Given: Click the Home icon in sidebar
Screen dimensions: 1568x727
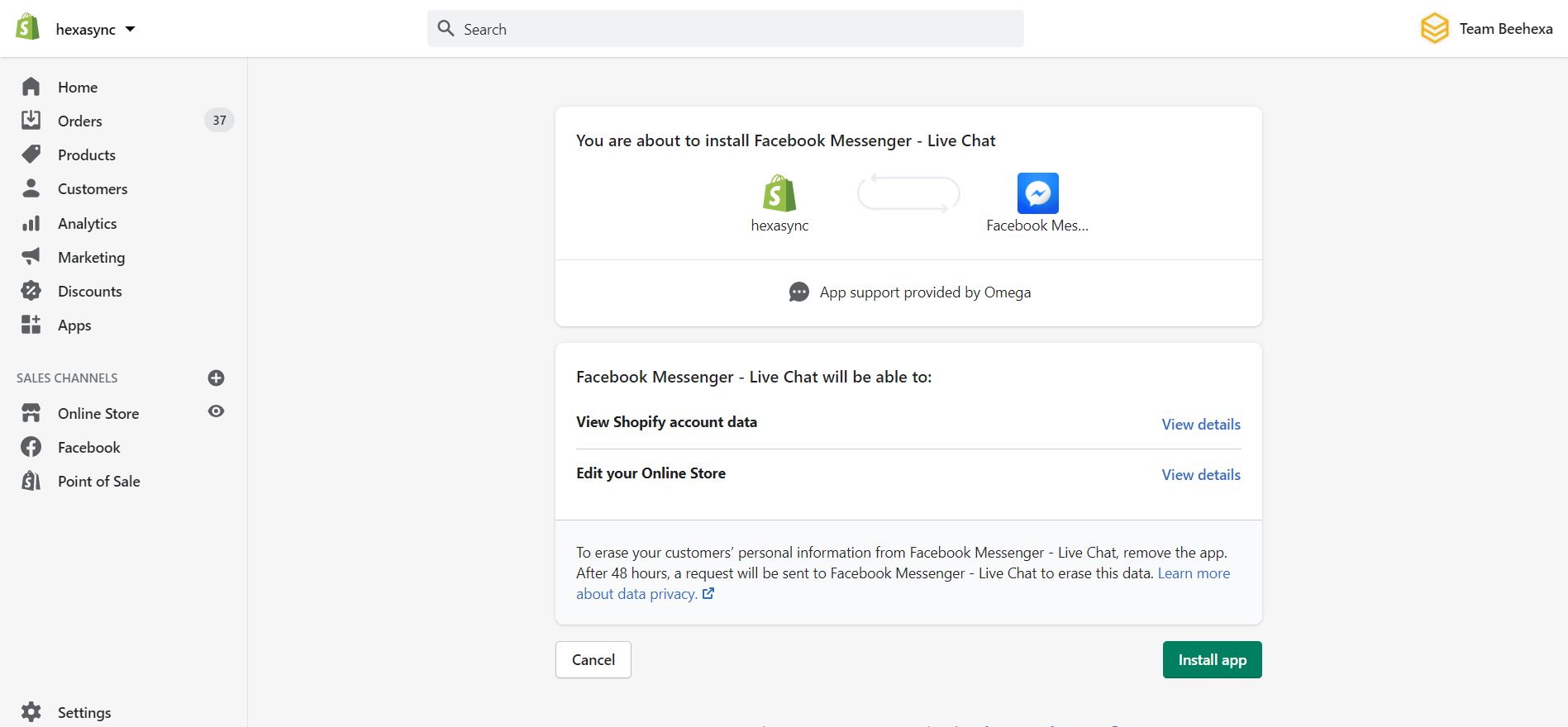Looking at the screenshot, I should click(31, 87).
